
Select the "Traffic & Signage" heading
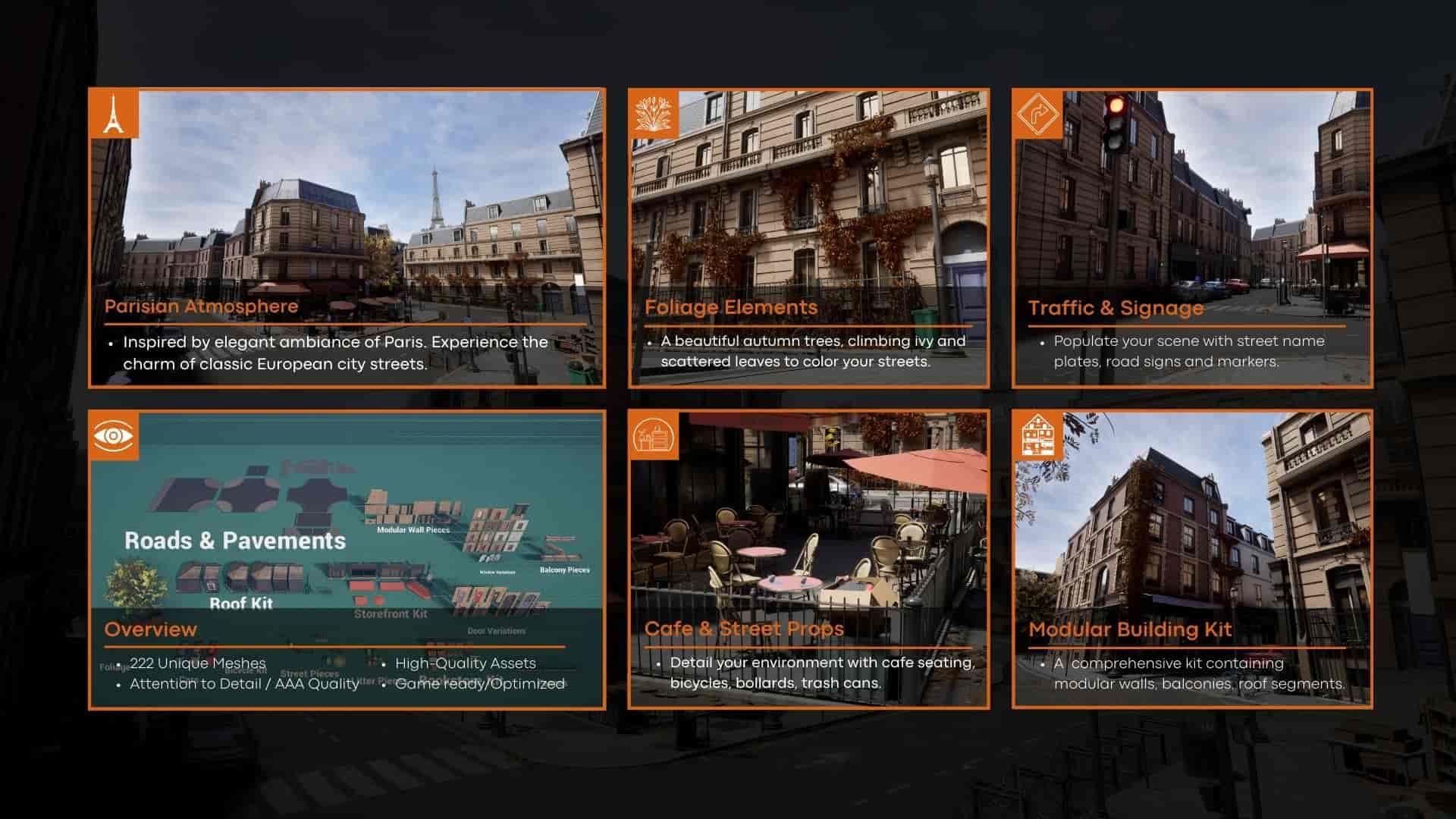(x=1116, y=308)
